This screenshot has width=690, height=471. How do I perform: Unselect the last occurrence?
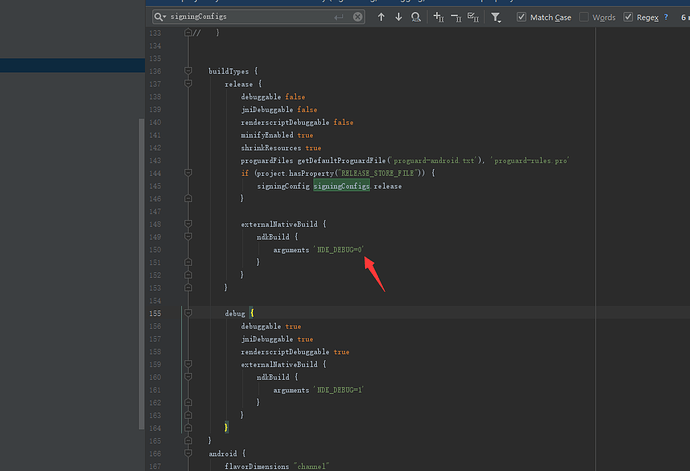coord(457,17)
